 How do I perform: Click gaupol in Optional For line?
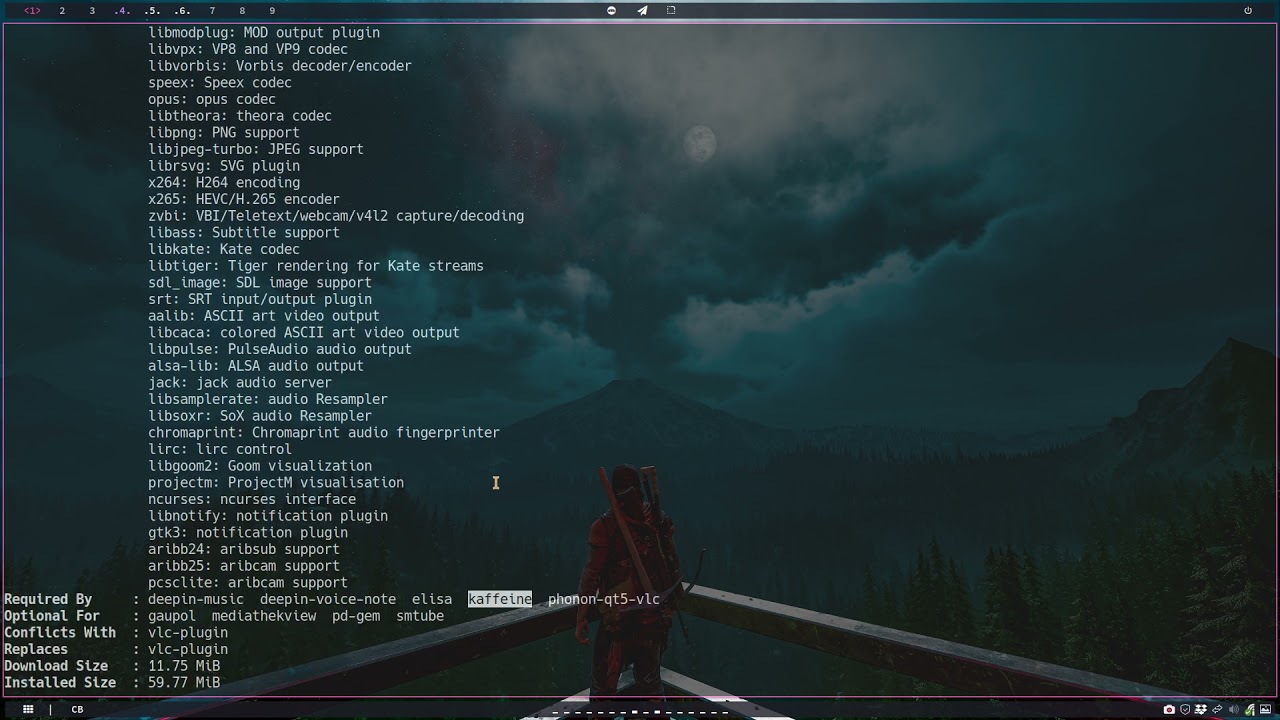pos(172,616)
